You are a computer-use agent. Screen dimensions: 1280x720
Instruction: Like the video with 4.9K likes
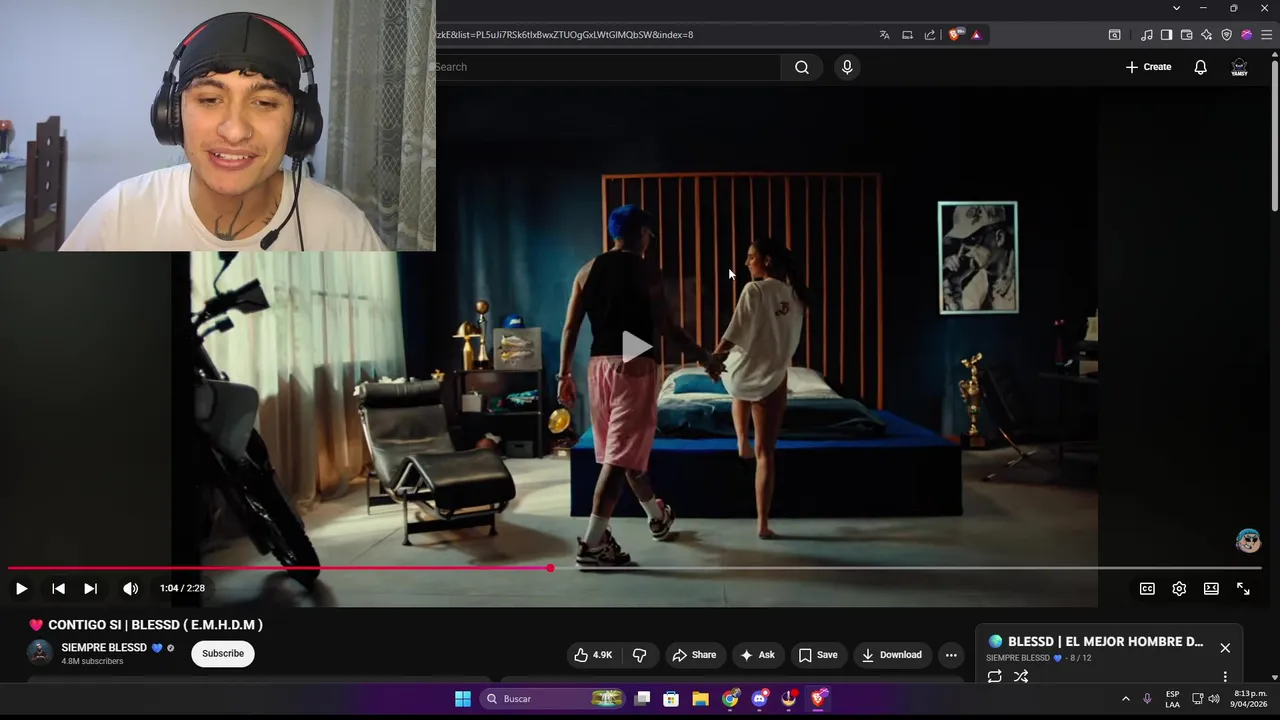pos(593,655)
